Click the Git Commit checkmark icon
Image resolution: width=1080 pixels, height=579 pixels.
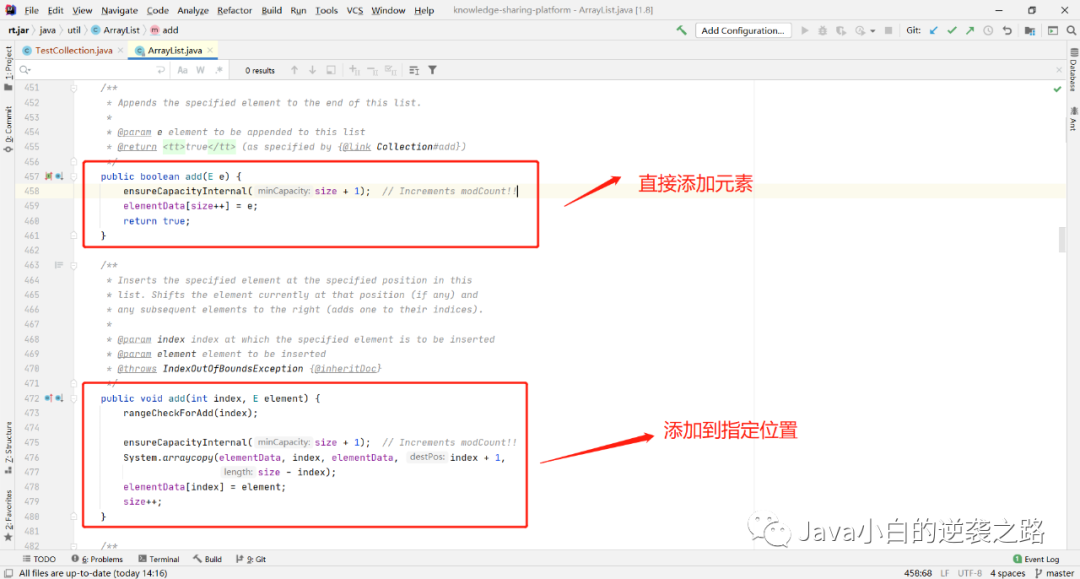click(x=952, y=30)
